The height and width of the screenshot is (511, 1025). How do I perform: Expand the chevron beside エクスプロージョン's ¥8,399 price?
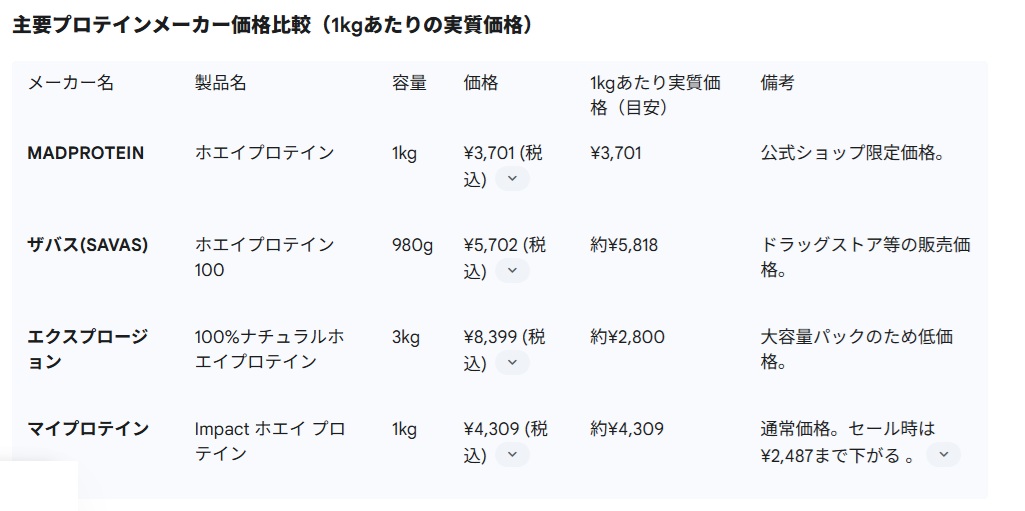[512, 363]
